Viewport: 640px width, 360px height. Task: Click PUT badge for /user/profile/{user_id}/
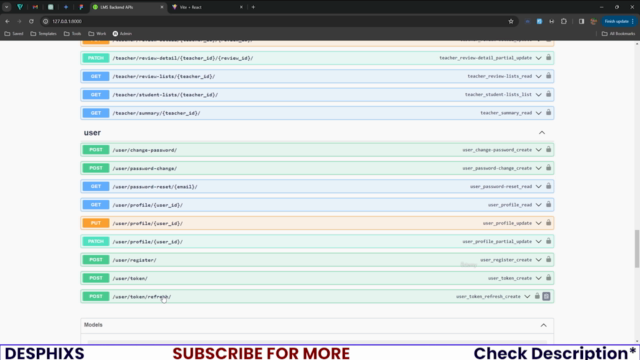coord(96,223)
